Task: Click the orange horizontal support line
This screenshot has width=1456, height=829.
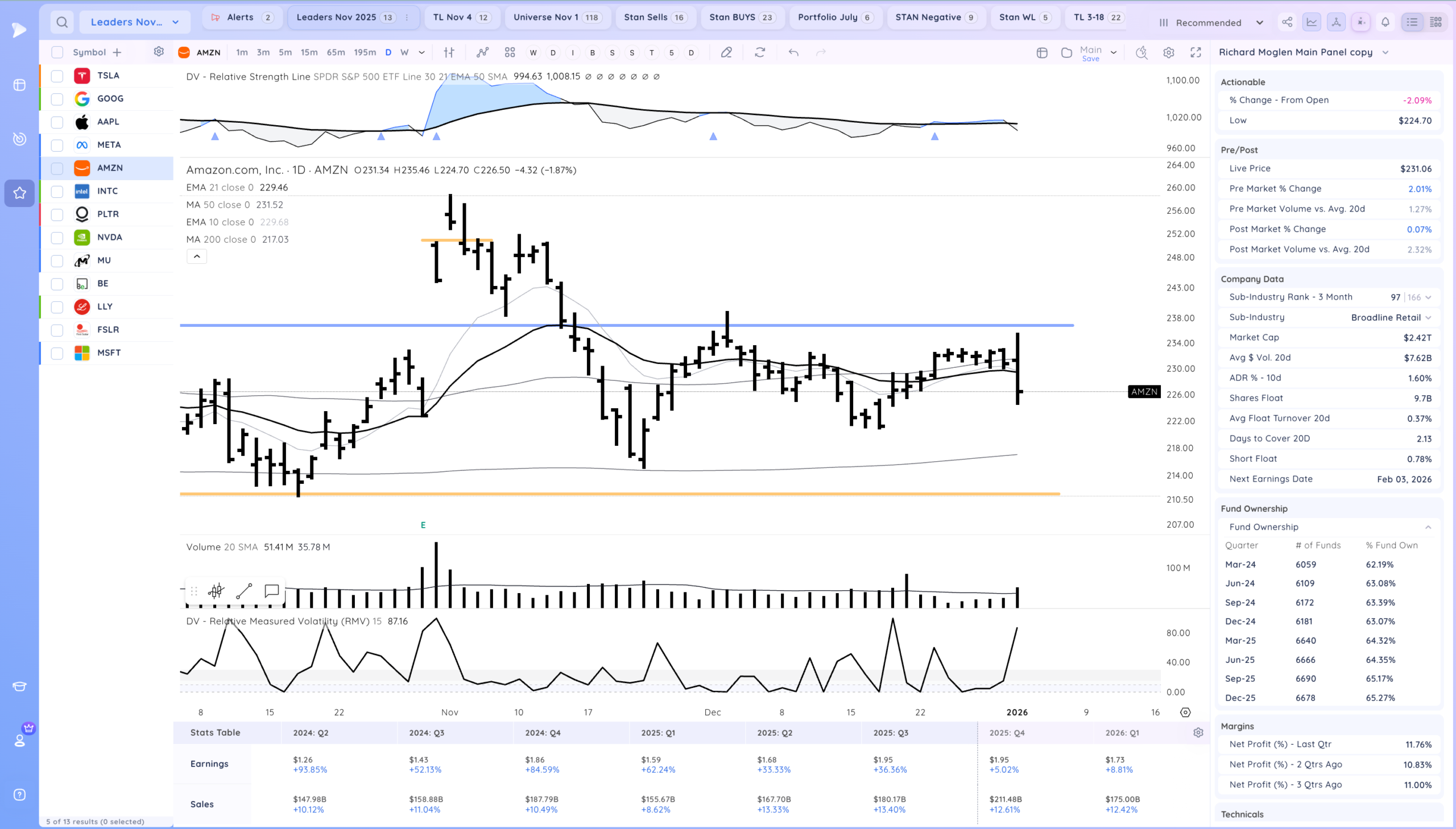Action: tap(569, 494)
